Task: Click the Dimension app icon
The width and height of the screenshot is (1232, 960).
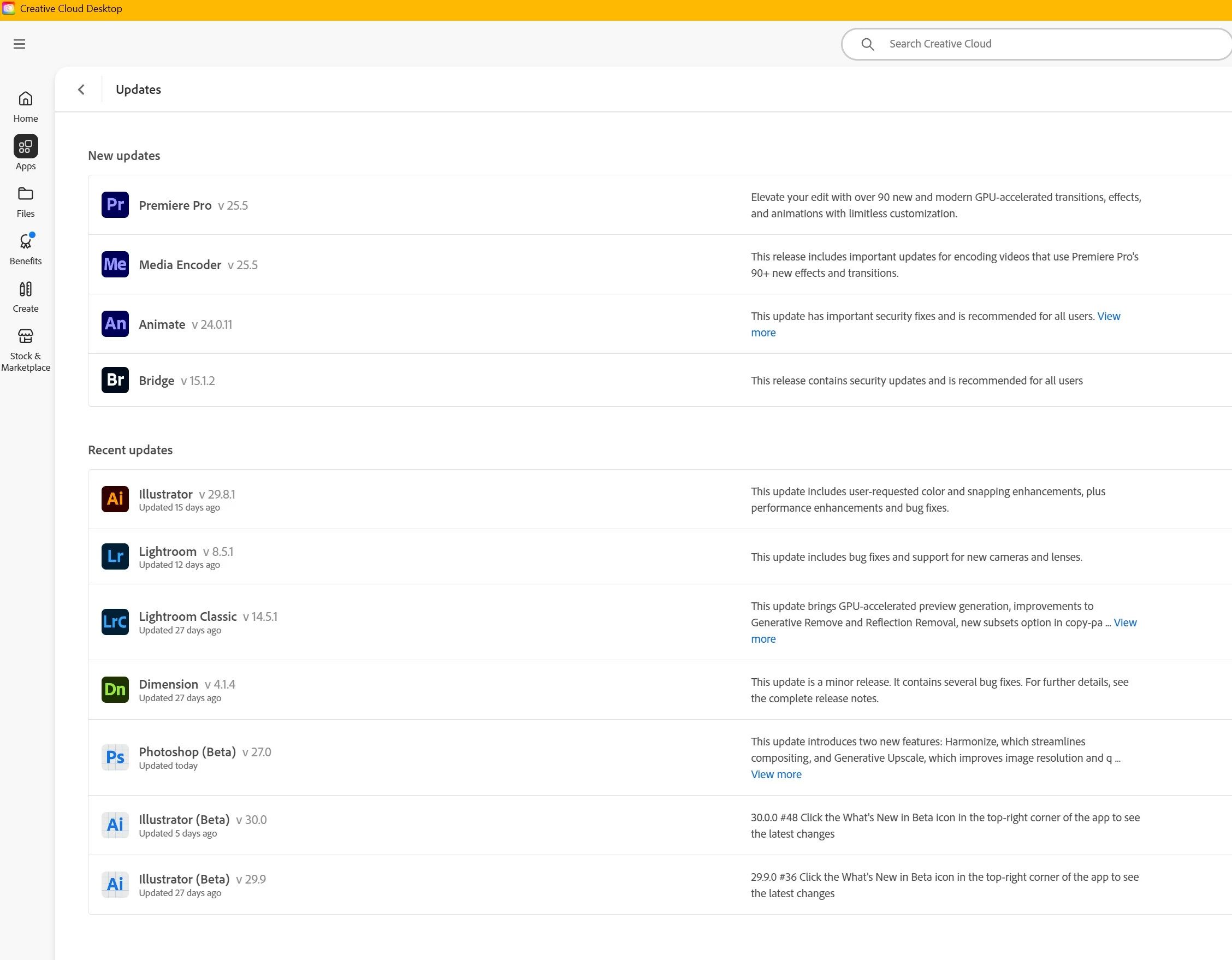Action: (115, 689)
